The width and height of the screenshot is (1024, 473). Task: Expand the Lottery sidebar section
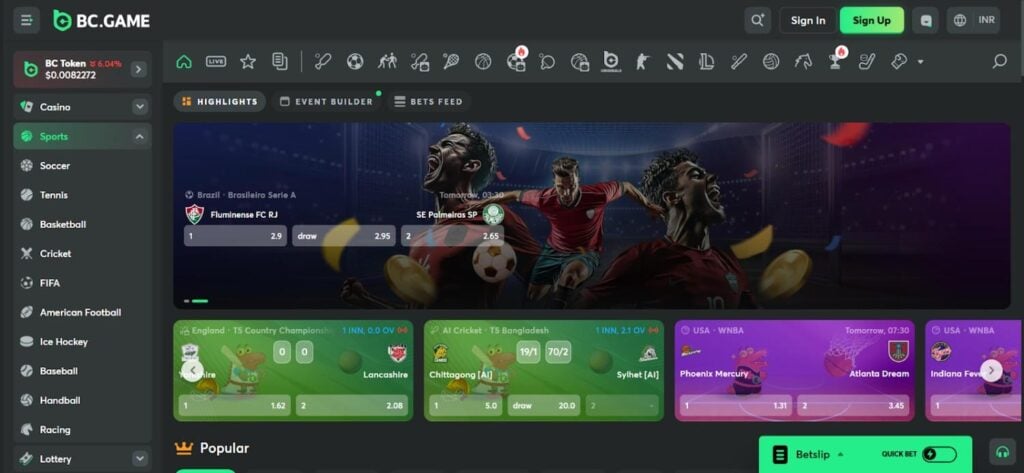click(140, 459)
